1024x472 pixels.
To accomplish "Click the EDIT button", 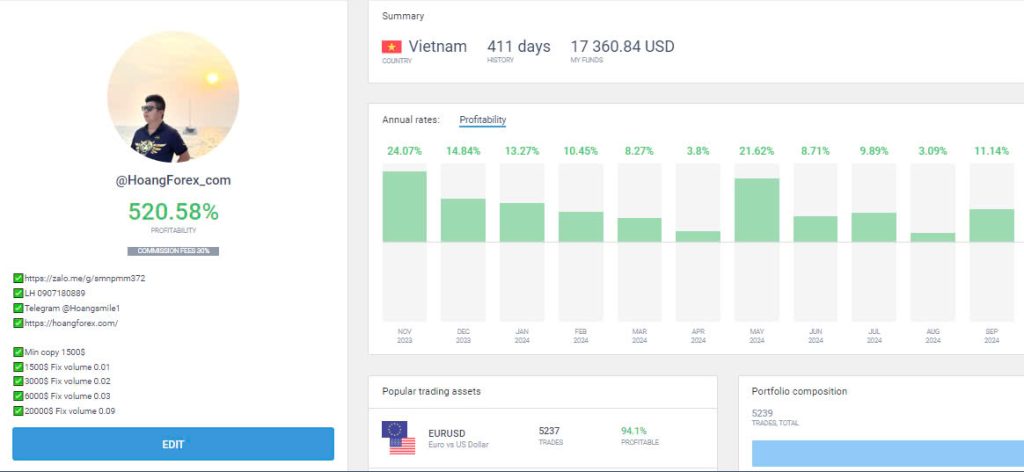I will pos(173,444).
